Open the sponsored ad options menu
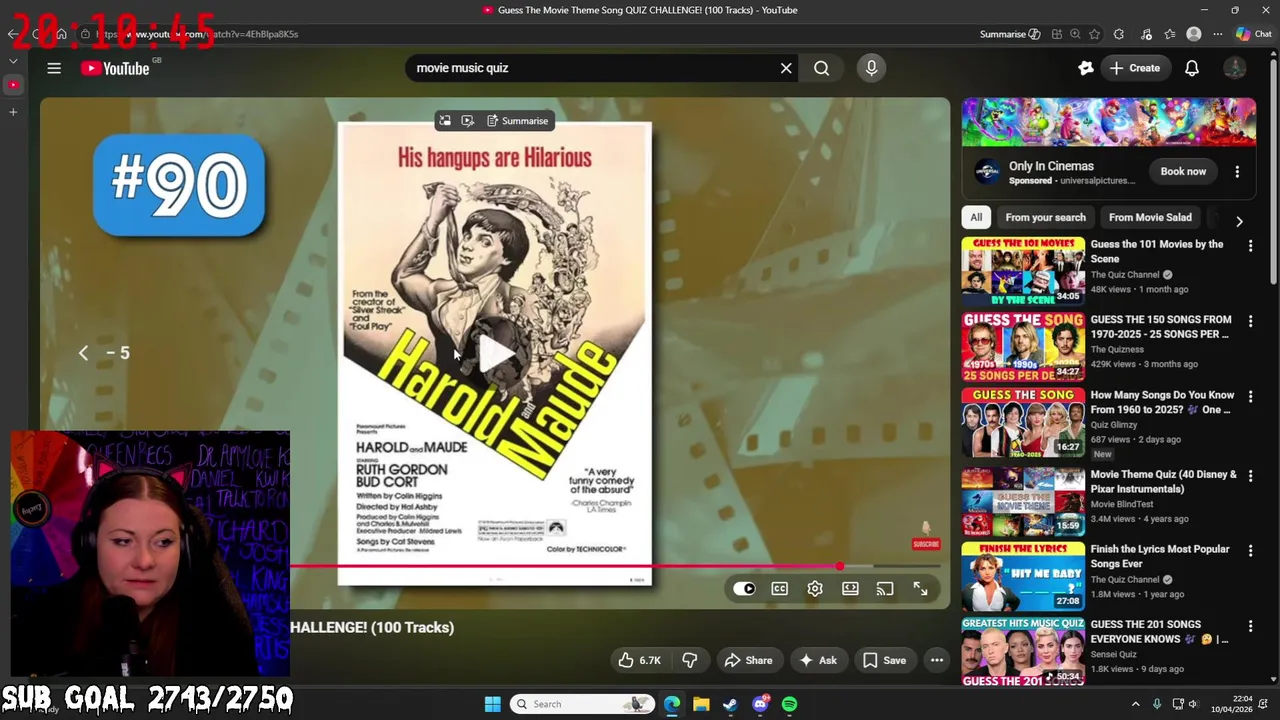This screenshot has width=1280, height=720. 1237,171
